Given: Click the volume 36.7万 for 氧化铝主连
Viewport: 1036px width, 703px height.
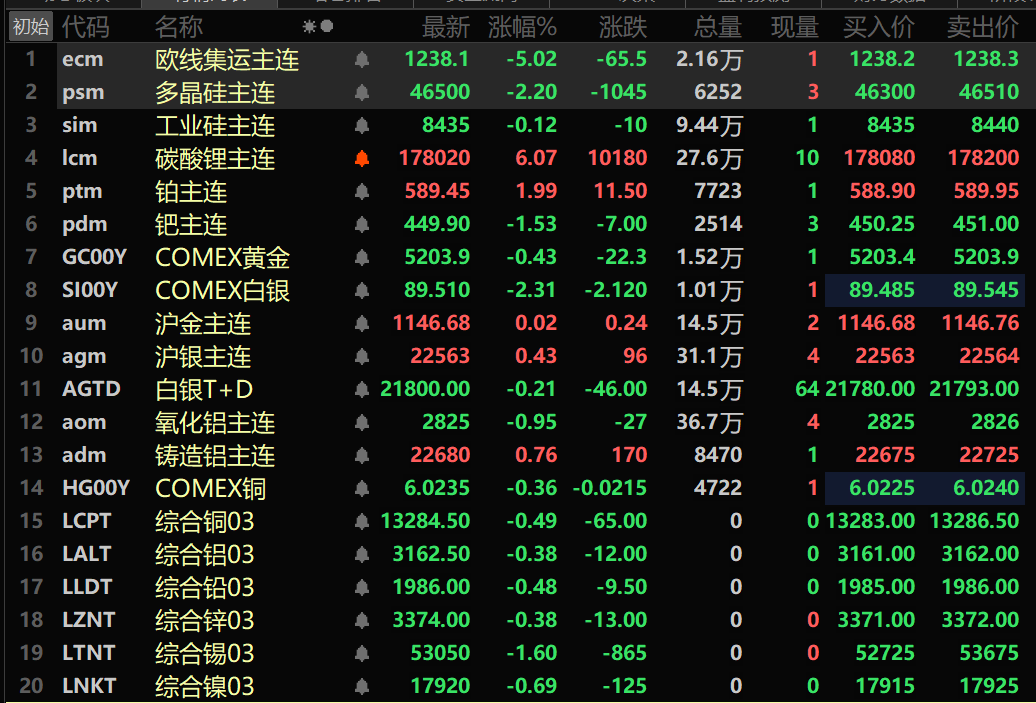Looking at the screenshot, I should 709,422.
